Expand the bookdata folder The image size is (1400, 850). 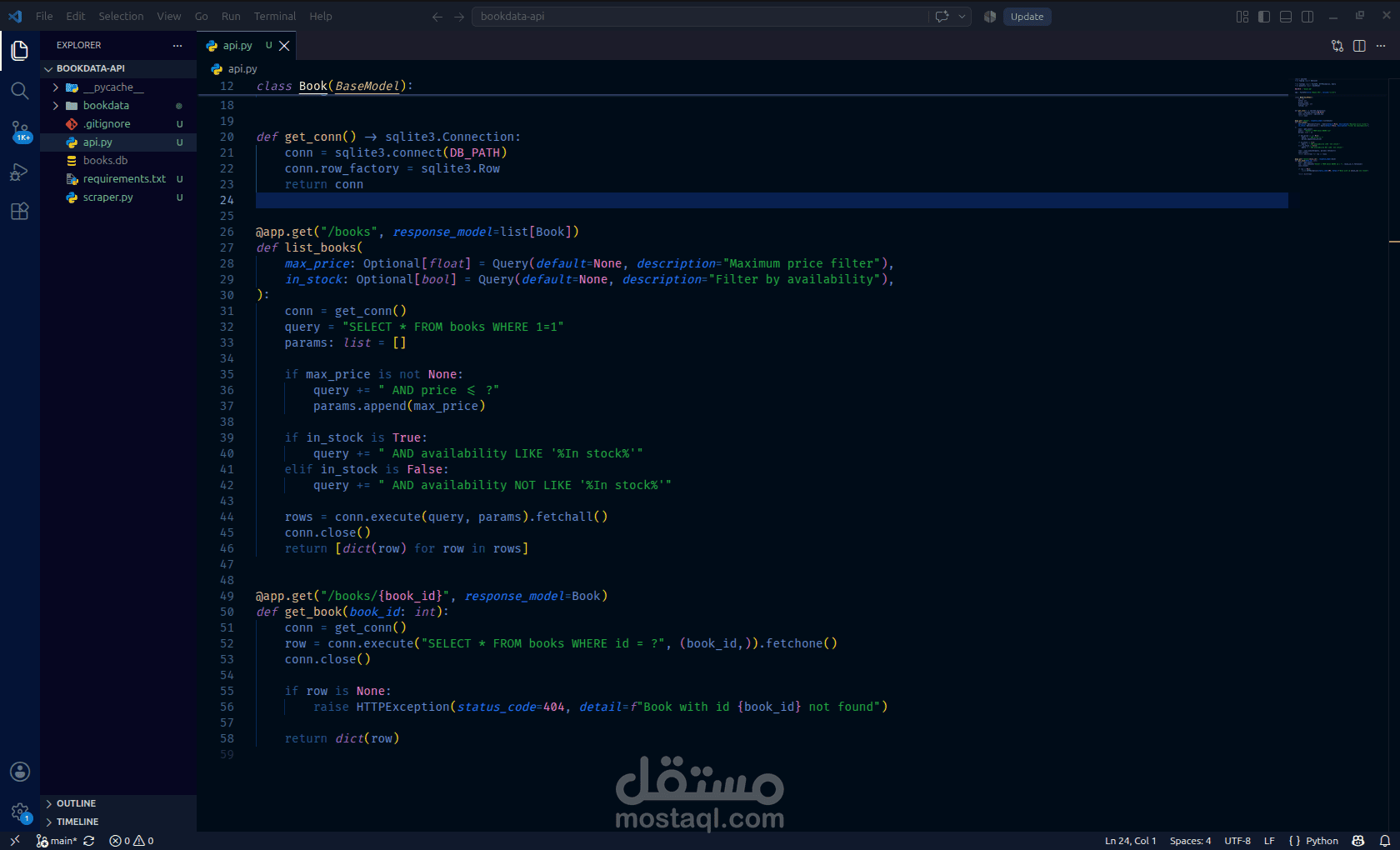tap(118, 105)
